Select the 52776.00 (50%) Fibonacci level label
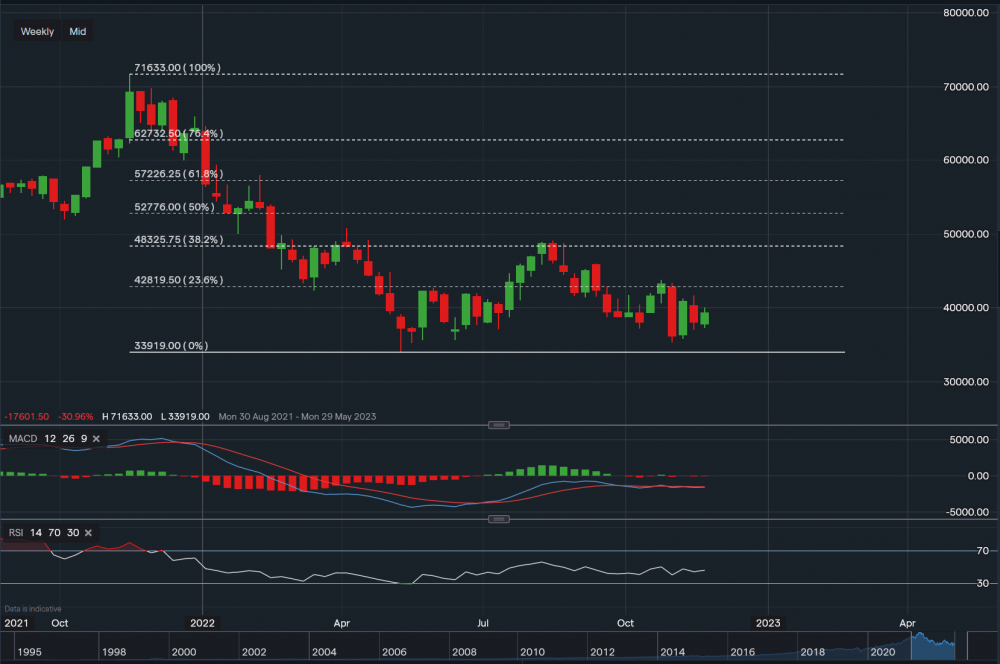Viewport: 1000px width, 664px height. click(x=174, y=207)
